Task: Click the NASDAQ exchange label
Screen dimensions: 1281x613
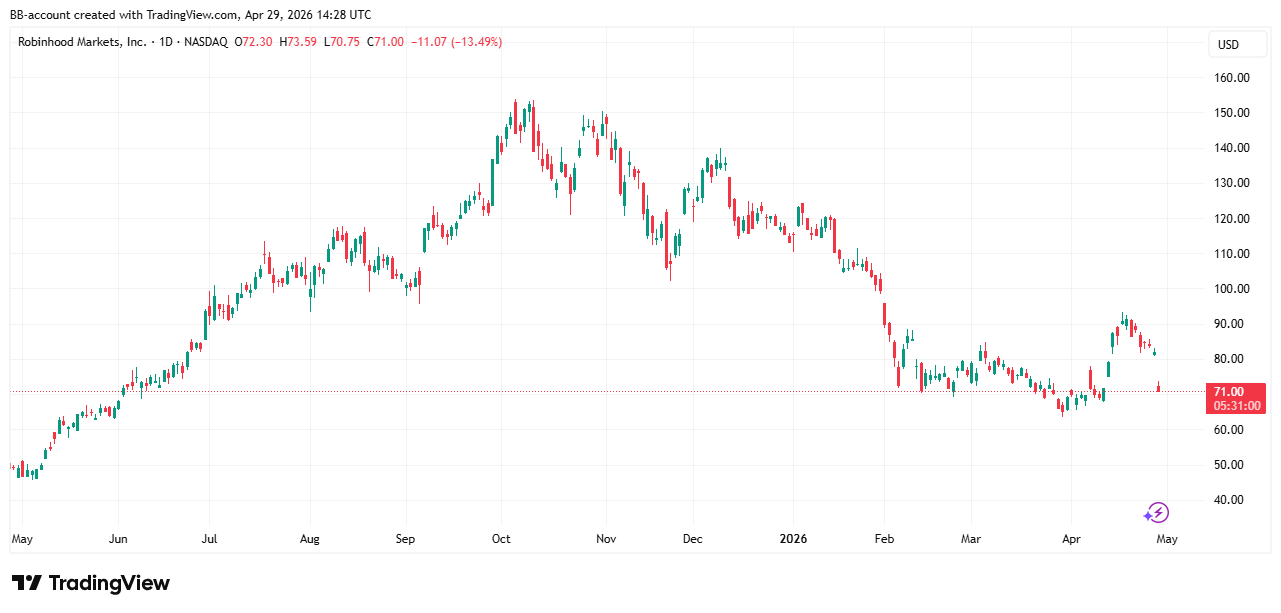Action: pos(204,42)
